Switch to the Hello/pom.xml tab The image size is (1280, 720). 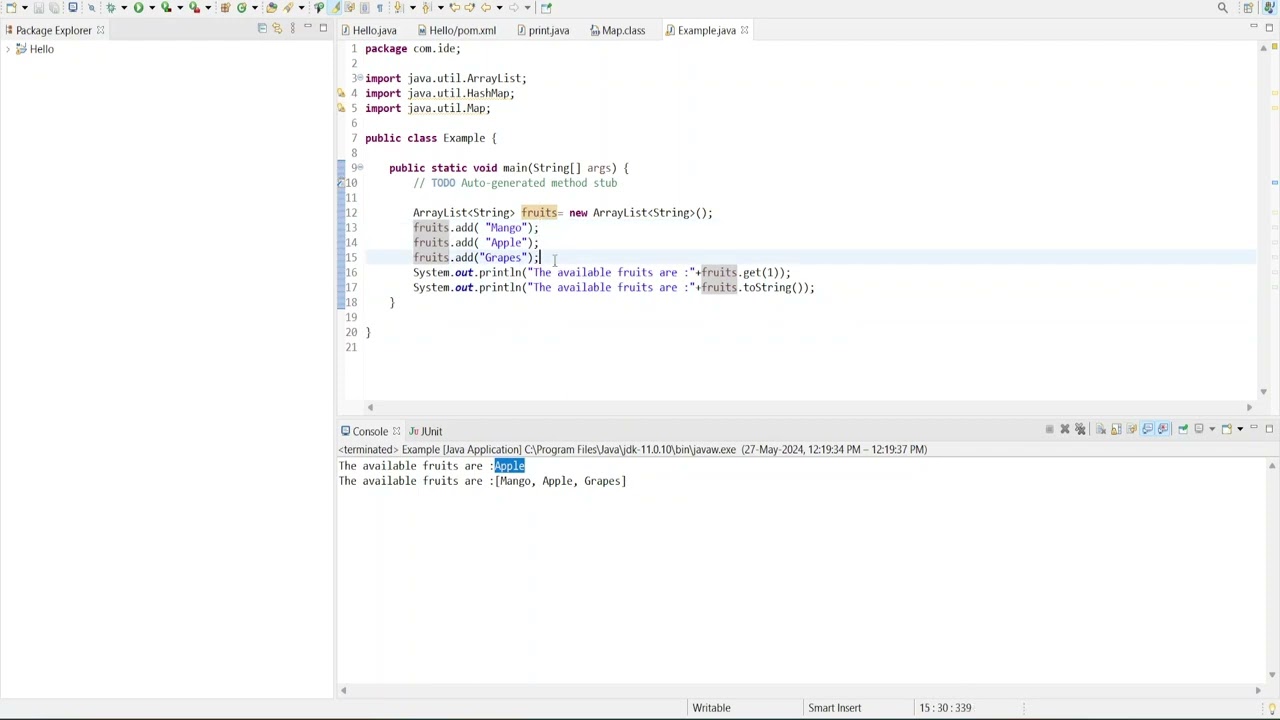(x=456, y=30)
